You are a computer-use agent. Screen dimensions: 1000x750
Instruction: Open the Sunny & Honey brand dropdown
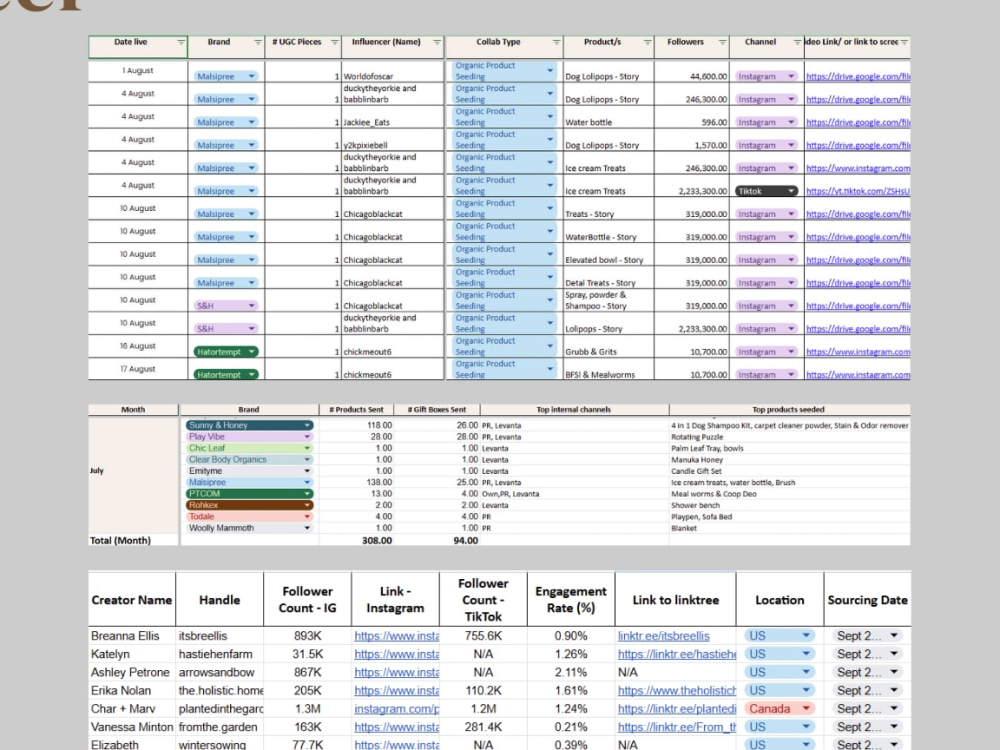307,425
